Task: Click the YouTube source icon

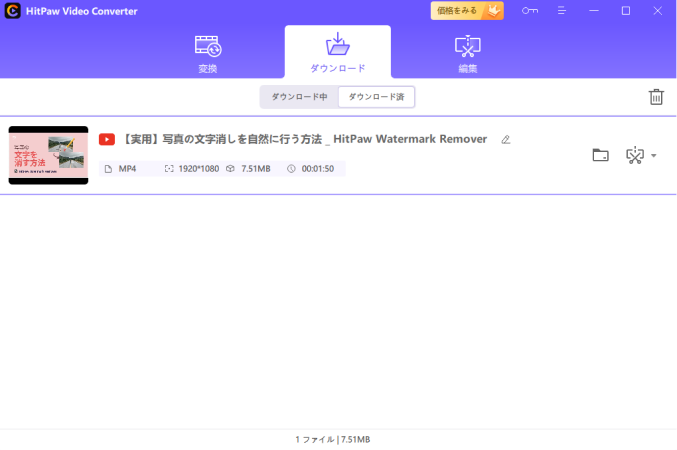Action: click(x=107, y=139)
